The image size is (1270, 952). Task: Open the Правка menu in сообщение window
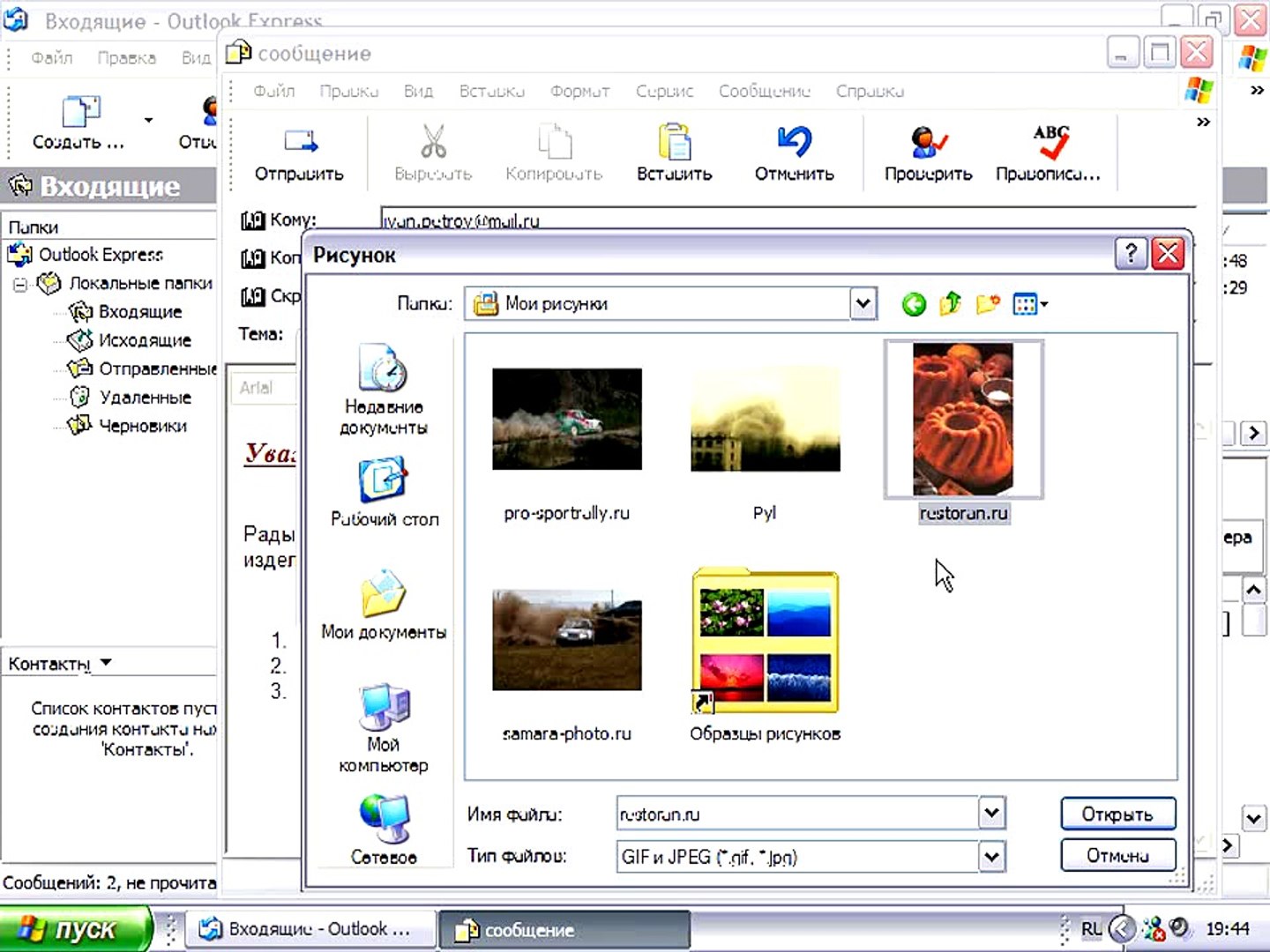349,91
